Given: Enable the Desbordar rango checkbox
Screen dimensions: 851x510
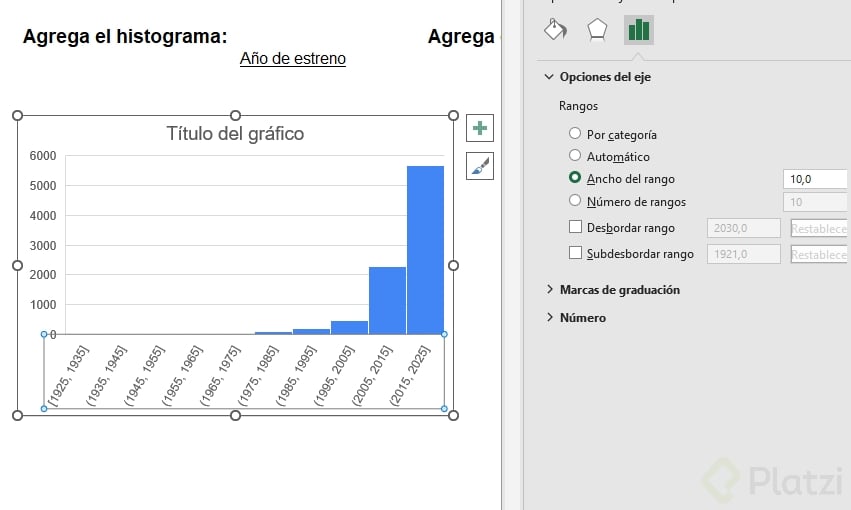Looking at the screenshot, I should coord(575,227).
